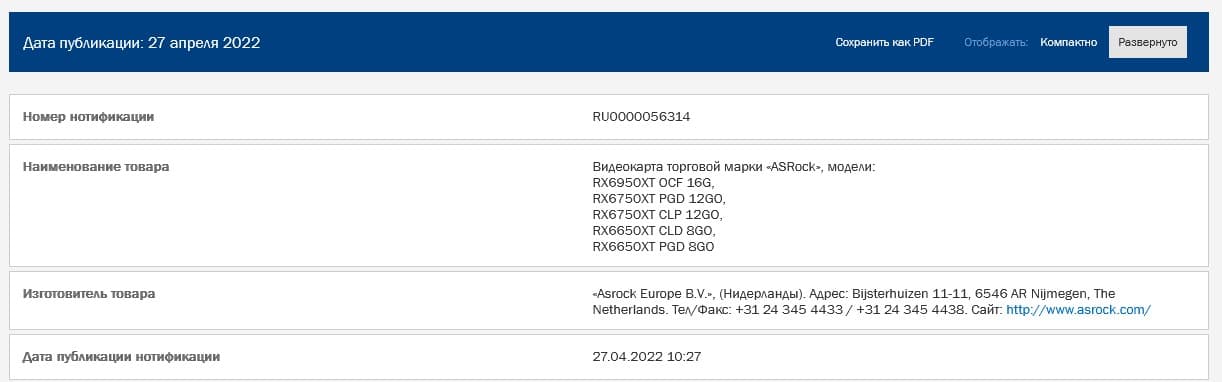Switch display to Компактно view

[1068, 43]
